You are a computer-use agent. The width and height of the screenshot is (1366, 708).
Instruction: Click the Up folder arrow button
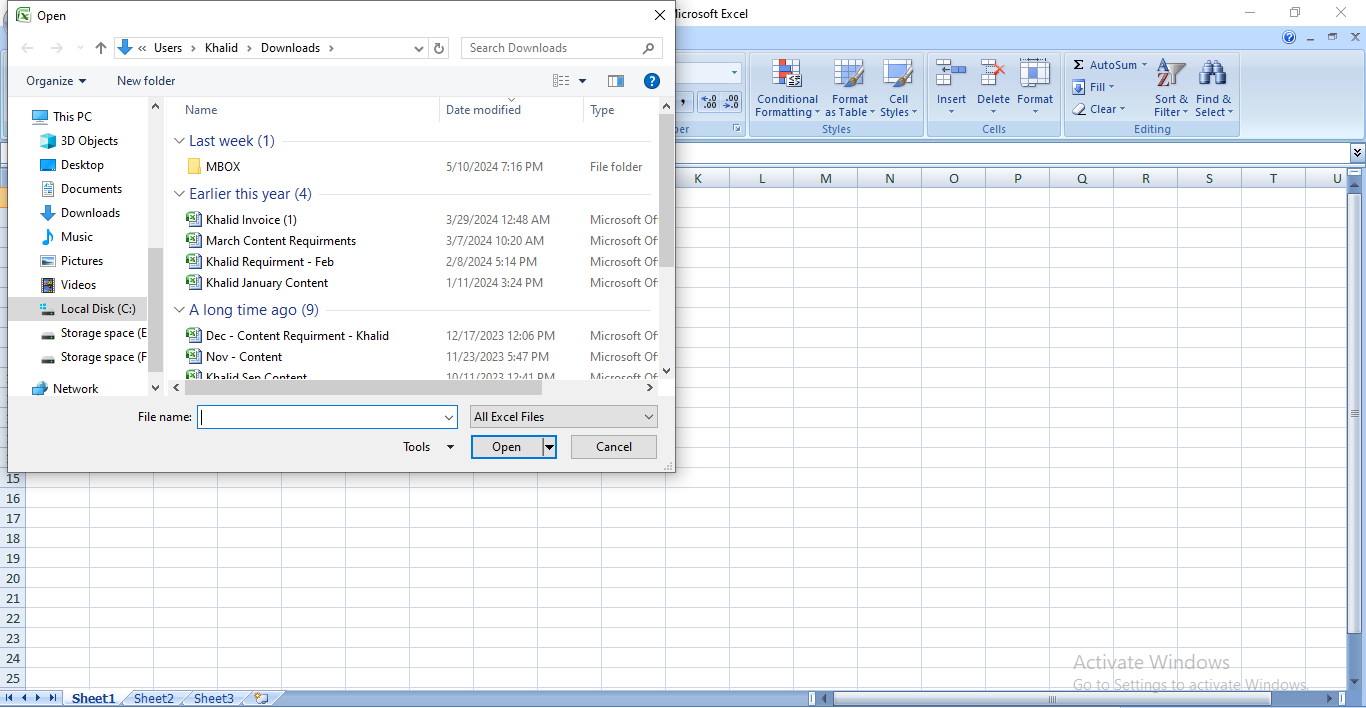pos(101,48)
